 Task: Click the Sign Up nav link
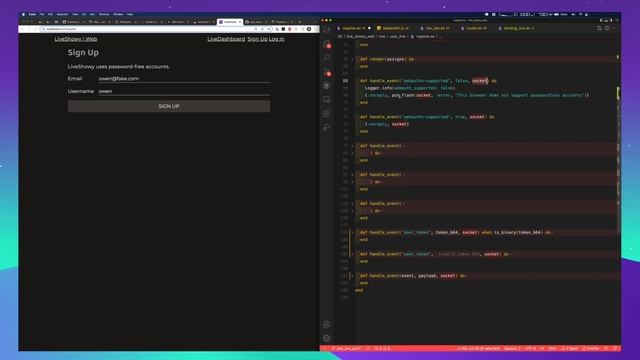(x=257, y=39)
